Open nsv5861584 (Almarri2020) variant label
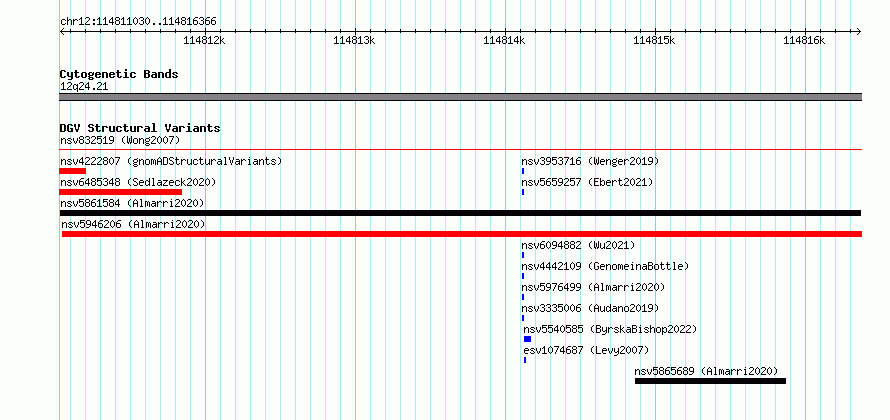Screen dimensions: 890x420 132,203
